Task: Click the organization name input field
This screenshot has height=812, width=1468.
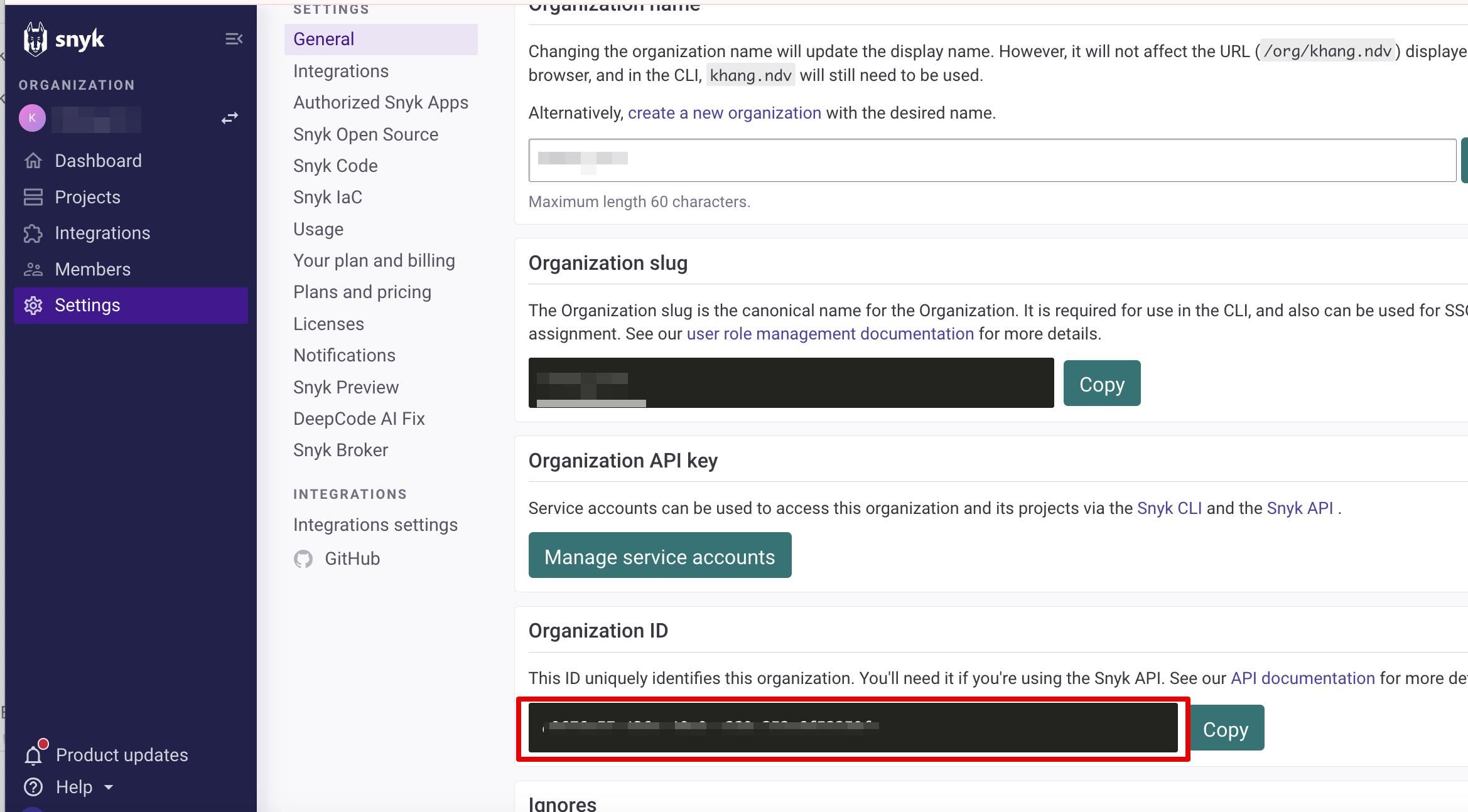Action: point(992,161)
